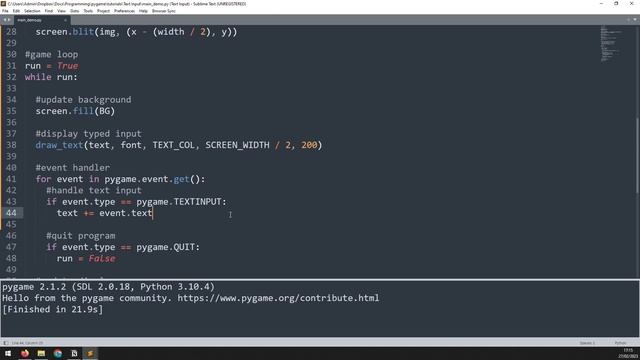Viewport: 640px width, 360px height.
Task: Open the Browser Sync menu
Action: click(x=164, y=11)
